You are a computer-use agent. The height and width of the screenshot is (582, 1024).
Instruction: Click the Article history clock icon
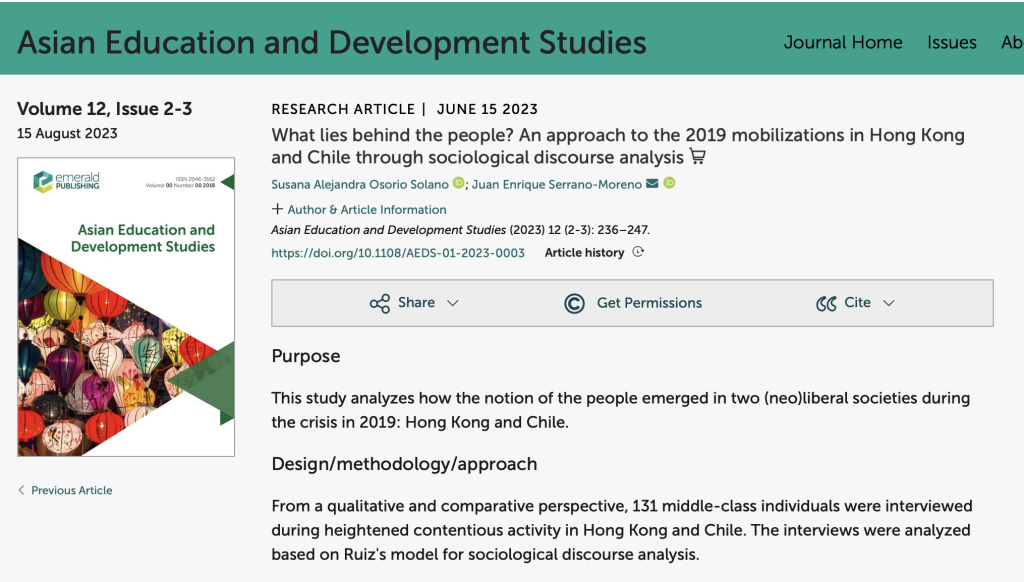pyautogui.click(x=638, y=253)
